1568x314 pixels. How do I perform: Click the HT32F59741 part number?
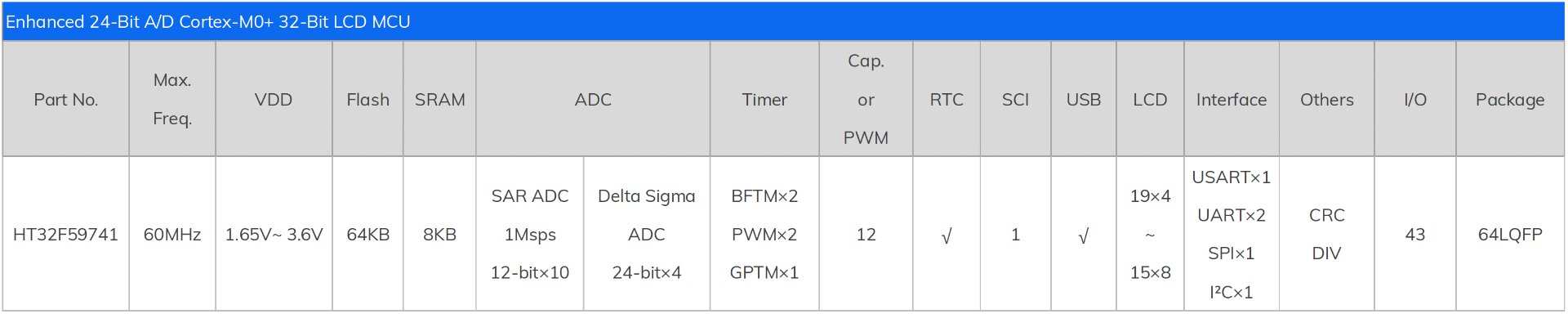click(x=65, y=235)
